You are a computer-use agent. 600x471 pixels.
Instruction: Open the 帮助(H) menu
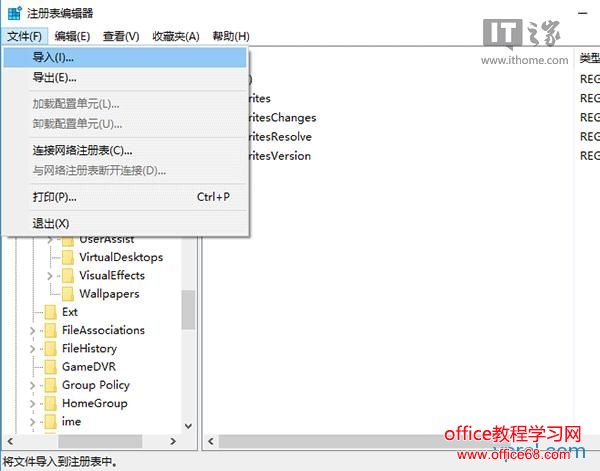pyautogui.click(x=231, y=36)
